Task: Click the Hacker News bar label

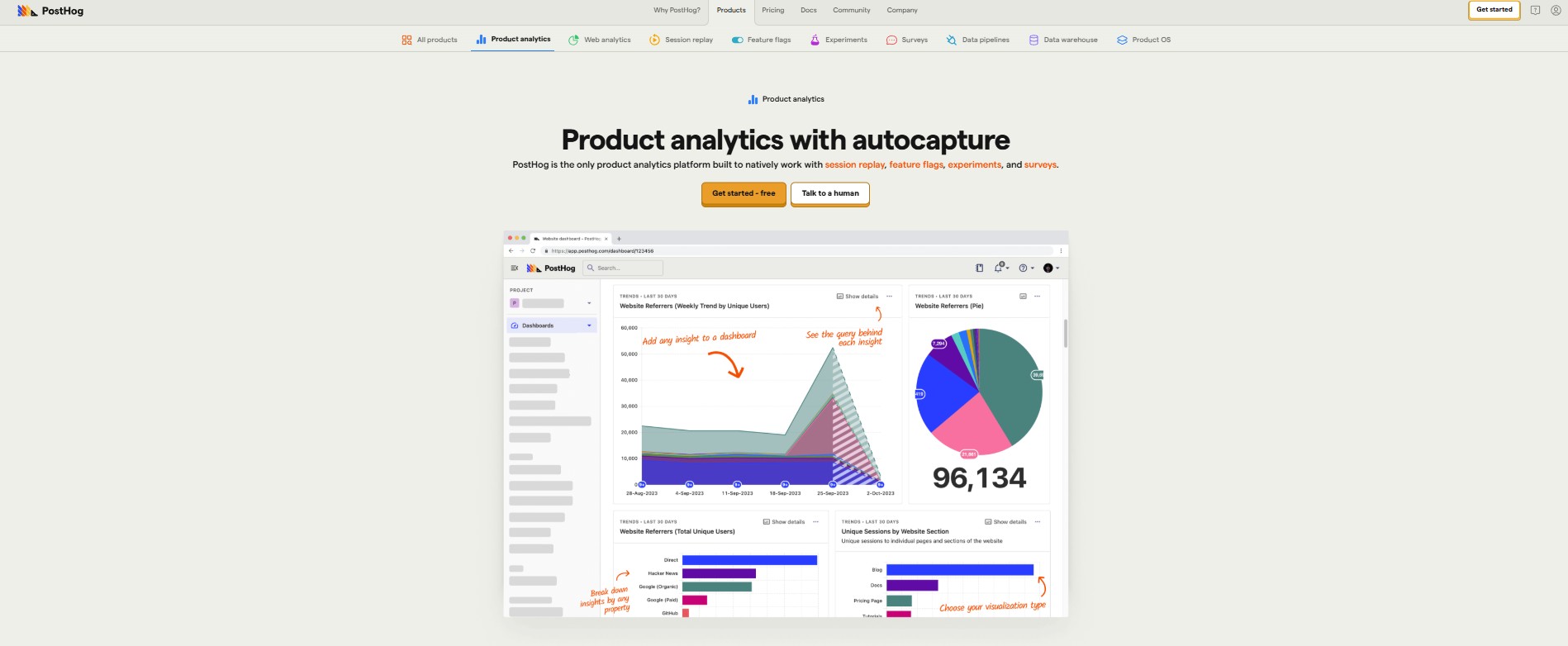Action: coord(663,573)
